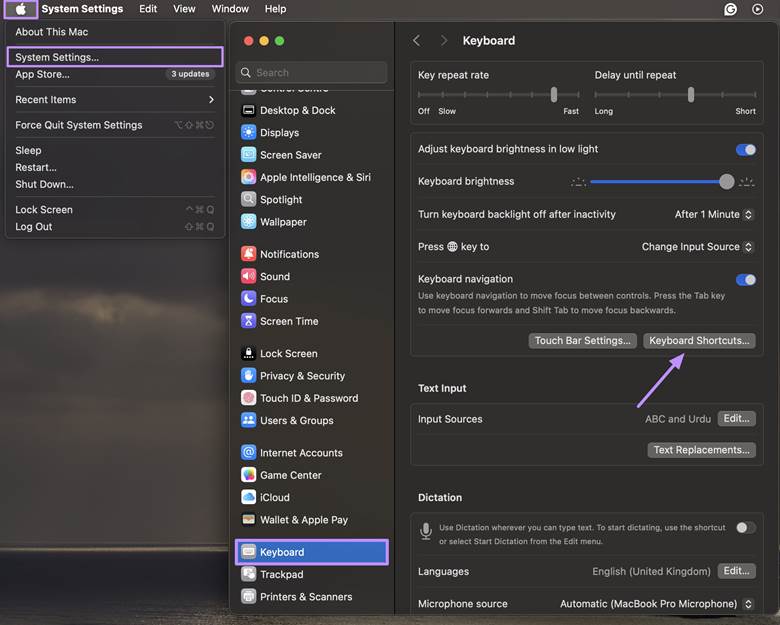Choose Shut Down... menu entry
The width and height of the screenshot is (780, 625).
tap(44, 184)
